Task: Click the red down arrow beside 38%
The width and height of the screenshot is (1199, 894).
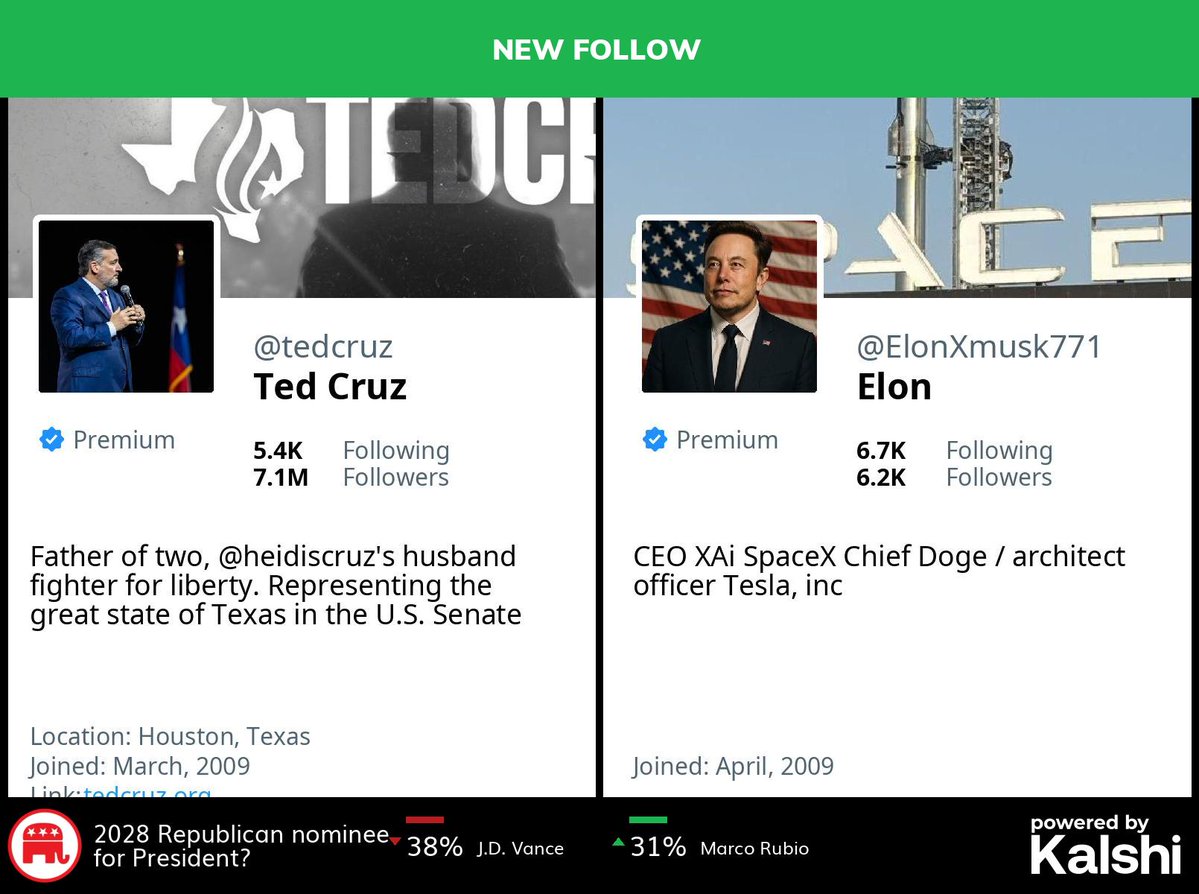Action: 396,840
